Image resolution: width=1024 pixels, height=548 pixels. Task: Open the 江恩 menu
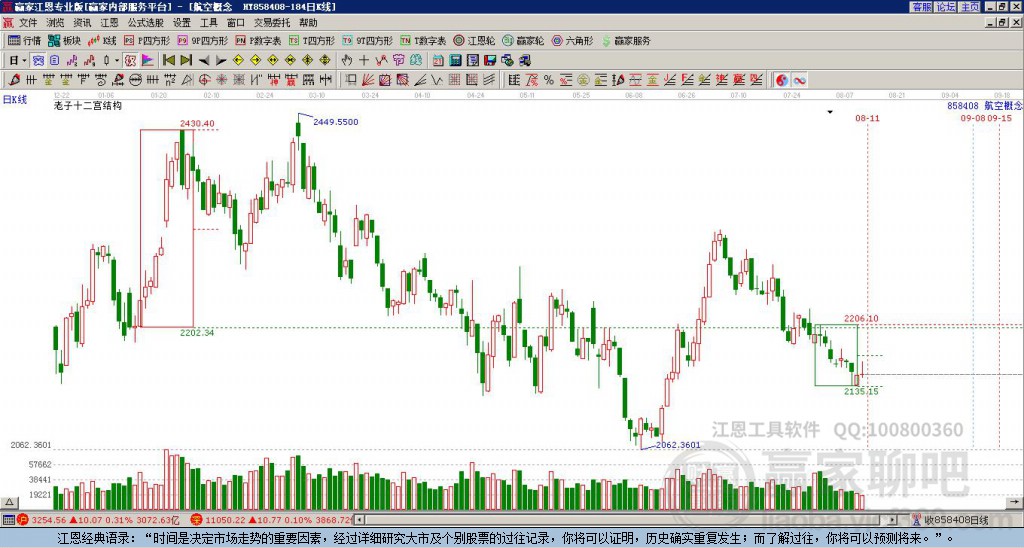tap(110, 23)
